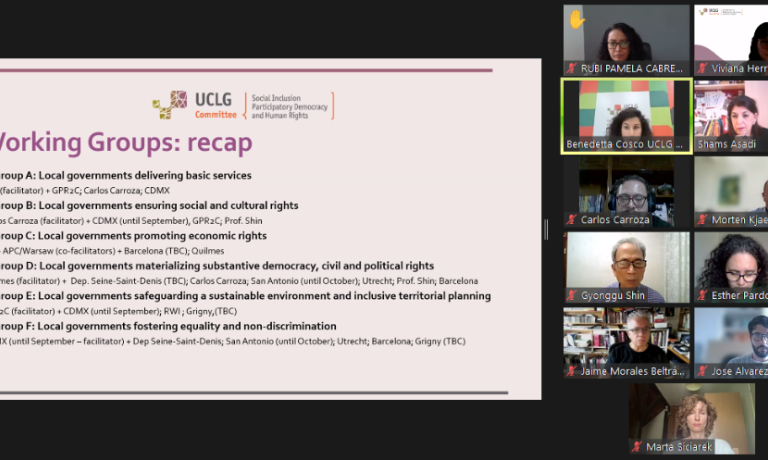Click the muted mic icon beside Gyonggu Shin
Image resolution: width=768 pixels, height=460 pixels.
(x=571, y=295)
